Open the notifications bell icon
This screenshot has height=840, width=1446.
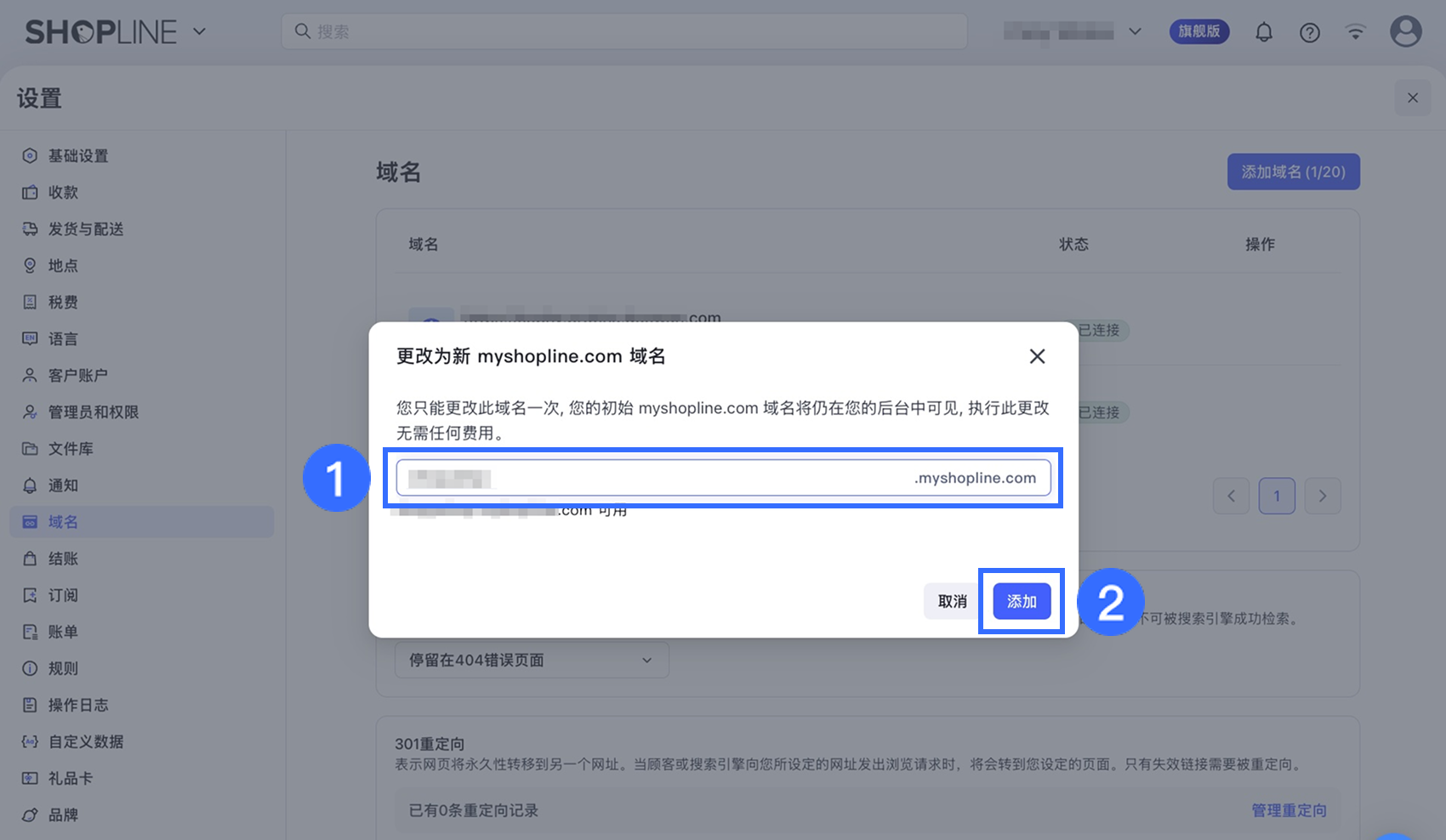click(1264, 32)
